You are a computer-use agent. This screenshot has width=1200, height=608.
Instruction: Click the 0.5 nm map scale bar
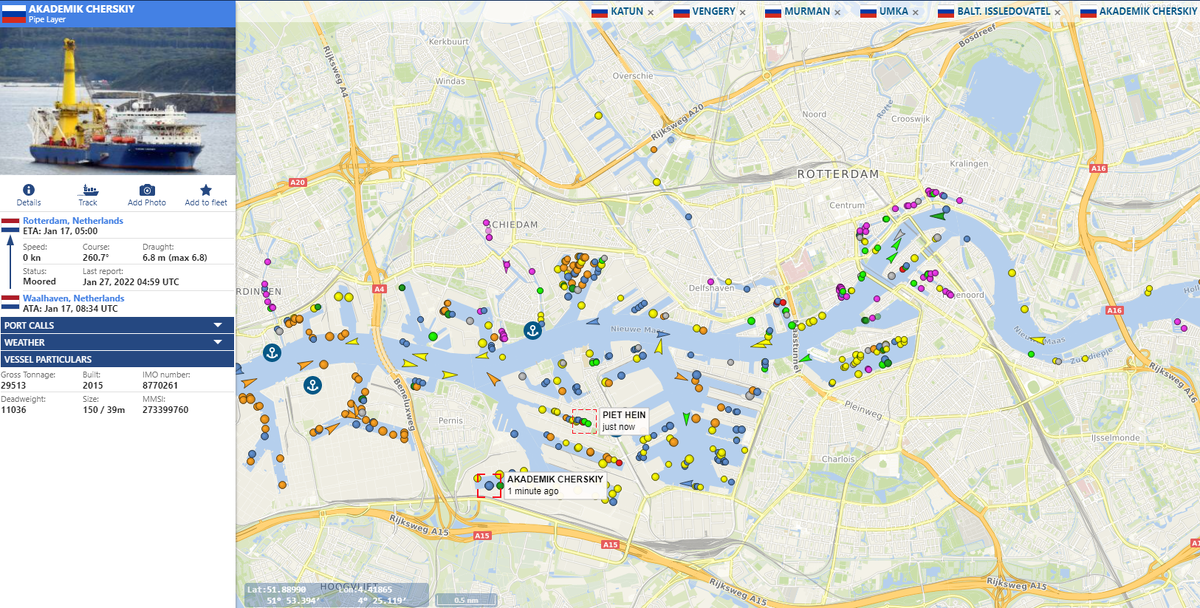click(465, 600)
